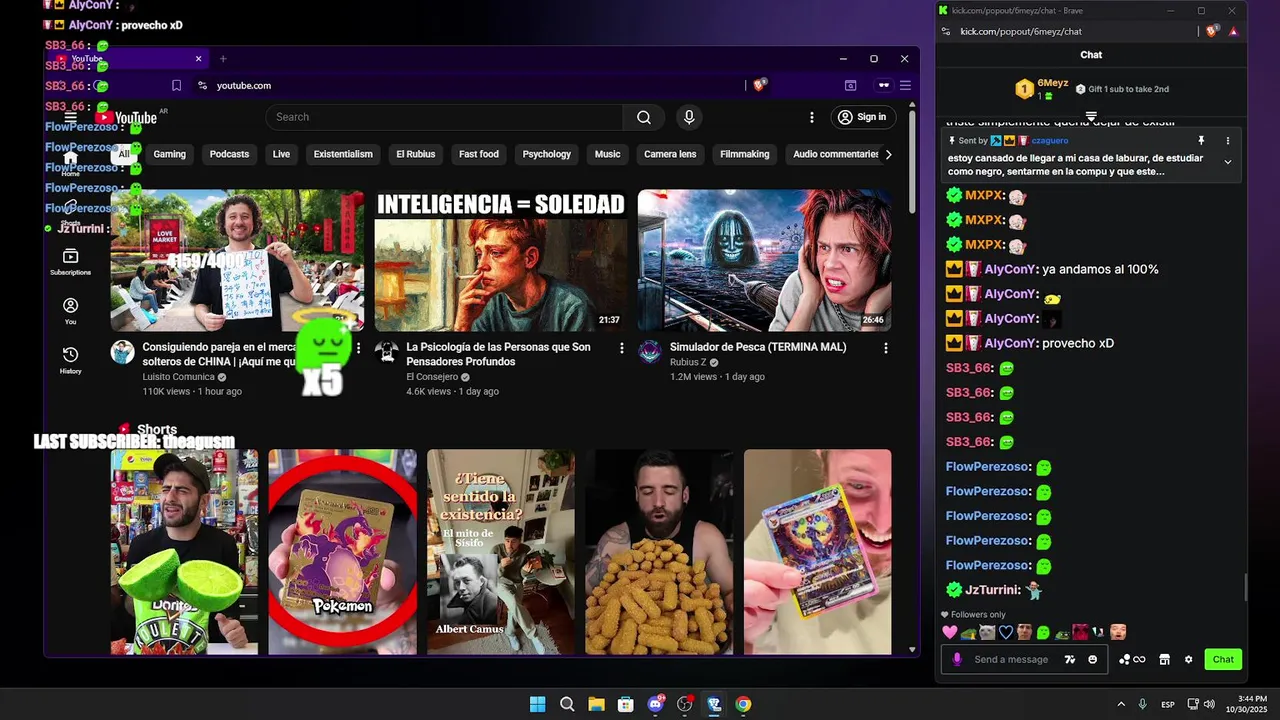This screenshot has width=1280, height=720.
Task: Select the Gaming category chip
Action: point(169,154)
